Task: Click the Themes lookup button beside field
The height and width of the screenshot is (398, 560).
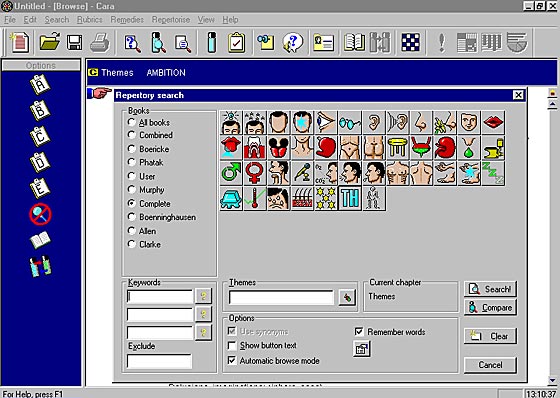Action: [347, 297]
